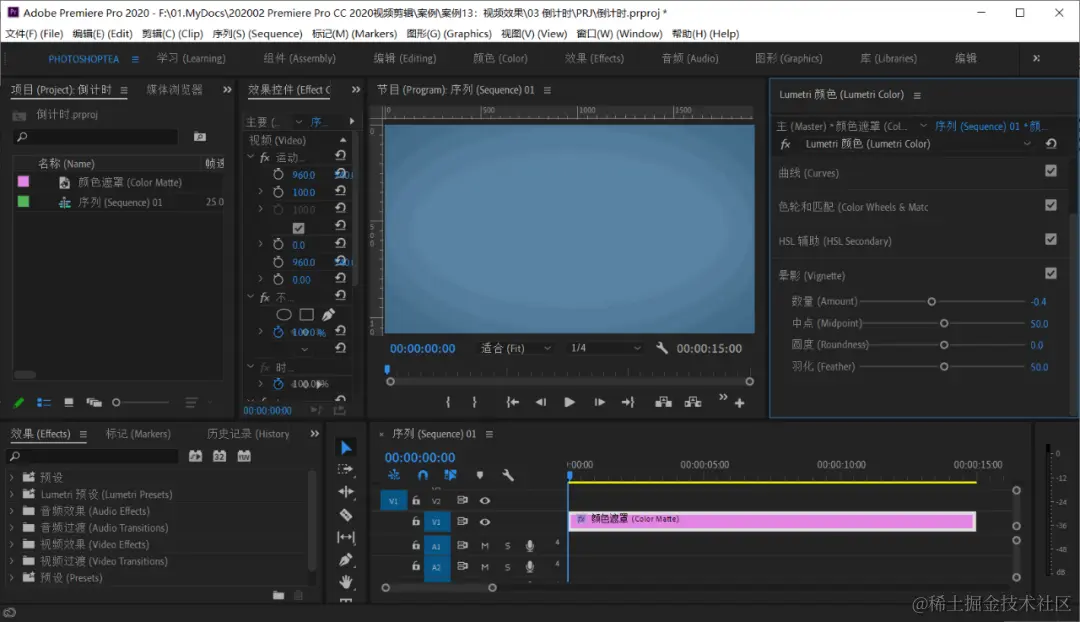Adjust Vignette Midpoint slider
The height and width of the screenshot is (622, 1080).
coord(944,323)
